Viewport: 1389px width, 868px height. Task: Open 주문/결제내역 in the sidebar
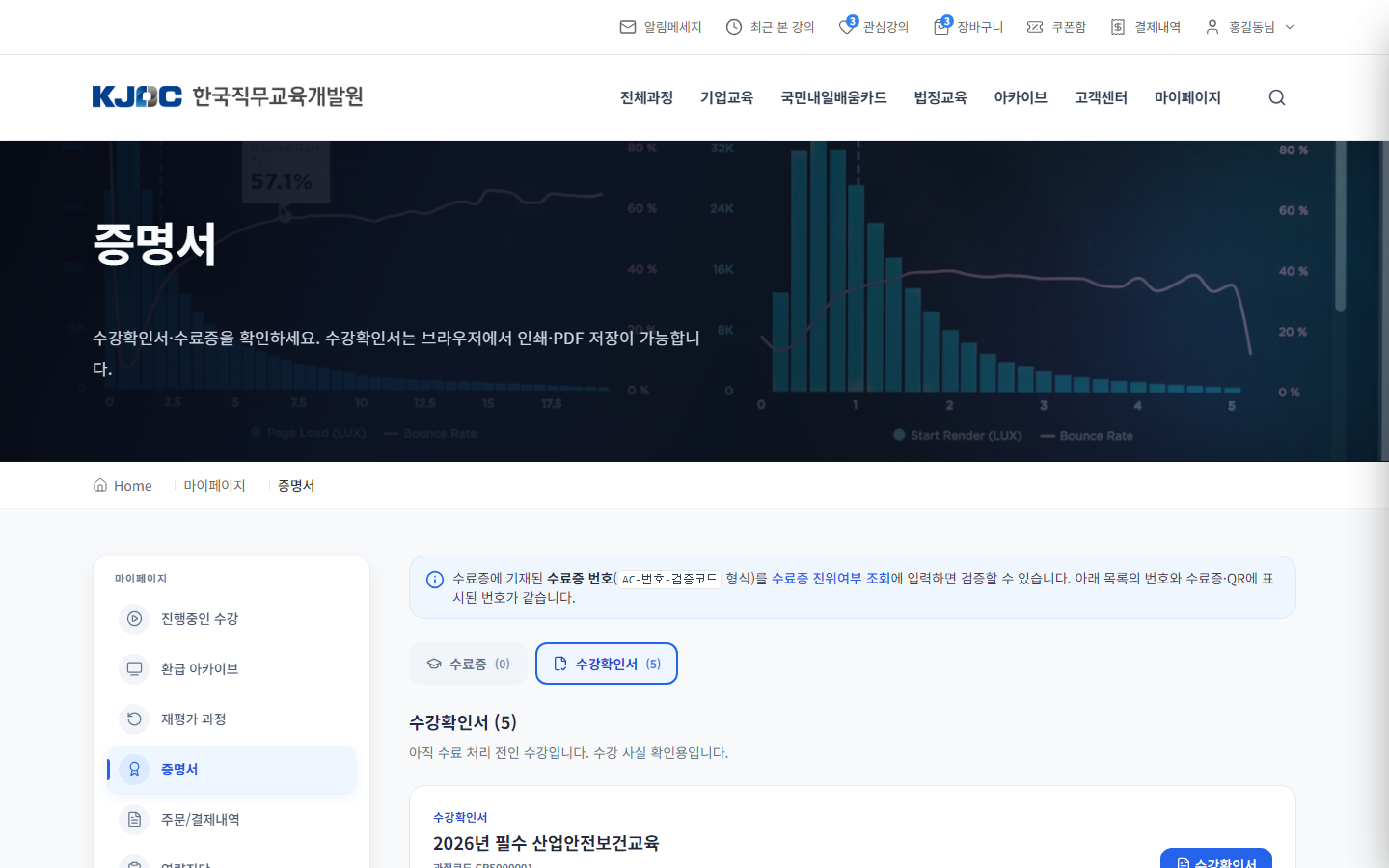click(231, 820)
